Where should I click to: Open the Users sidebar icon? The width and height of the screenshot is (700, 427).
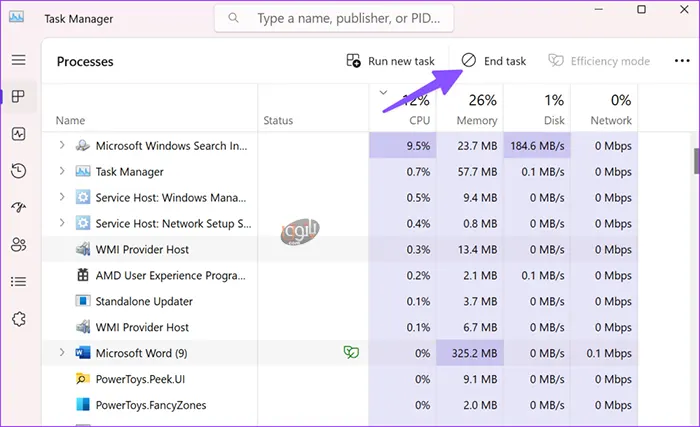tap(18, 245)
